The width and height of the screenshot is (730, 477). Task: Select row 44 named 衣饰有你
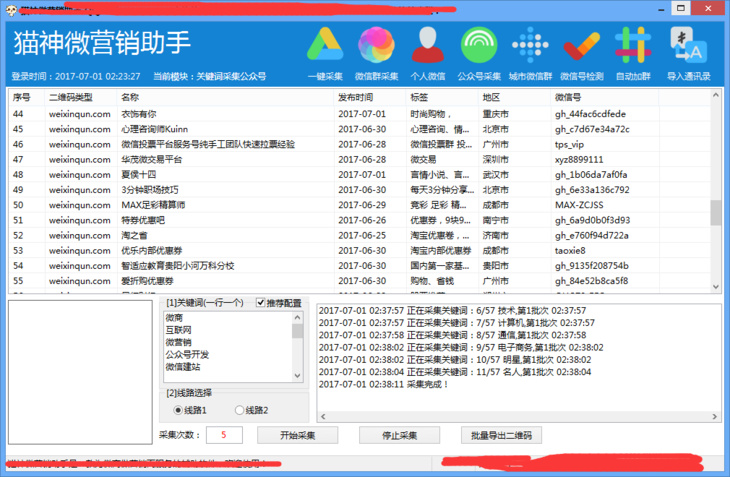pyautogui.click(x=359, y=114)
